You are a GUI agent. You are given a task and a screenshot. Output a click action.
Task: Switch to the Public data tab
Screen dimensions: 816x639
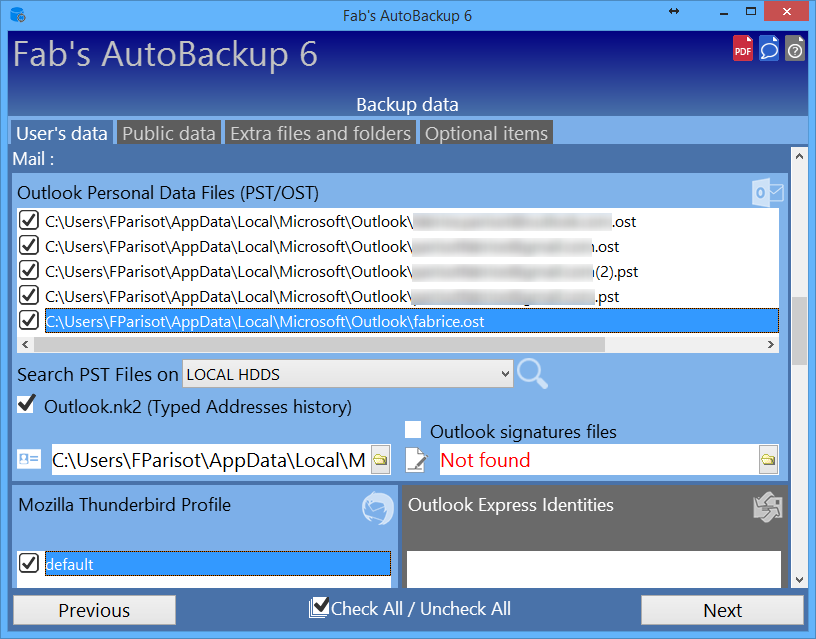(169, 133)
